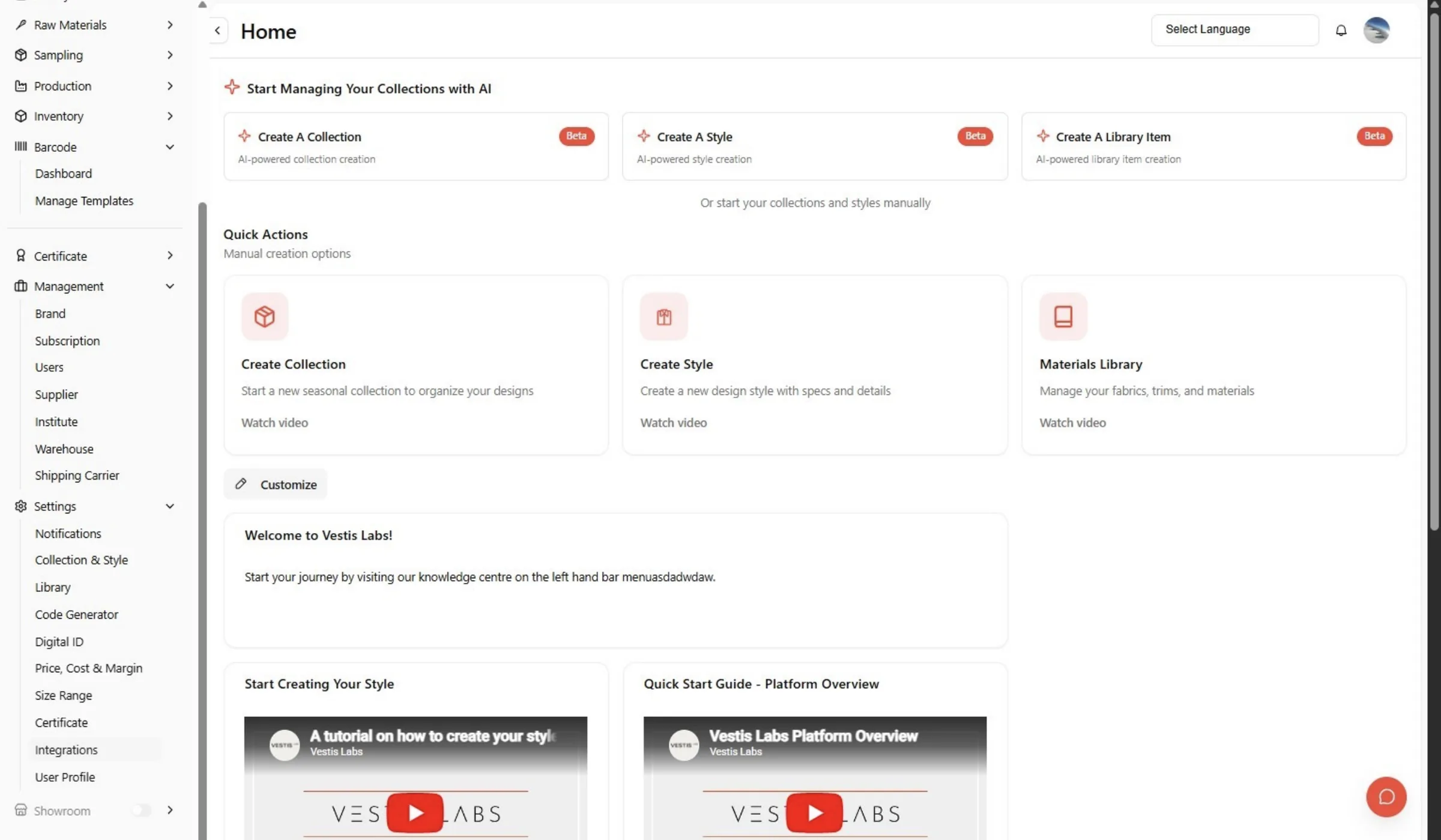Click the Create Style garment icon
Viewport: 1441px width, 840px height.
(x=663, y=316)
